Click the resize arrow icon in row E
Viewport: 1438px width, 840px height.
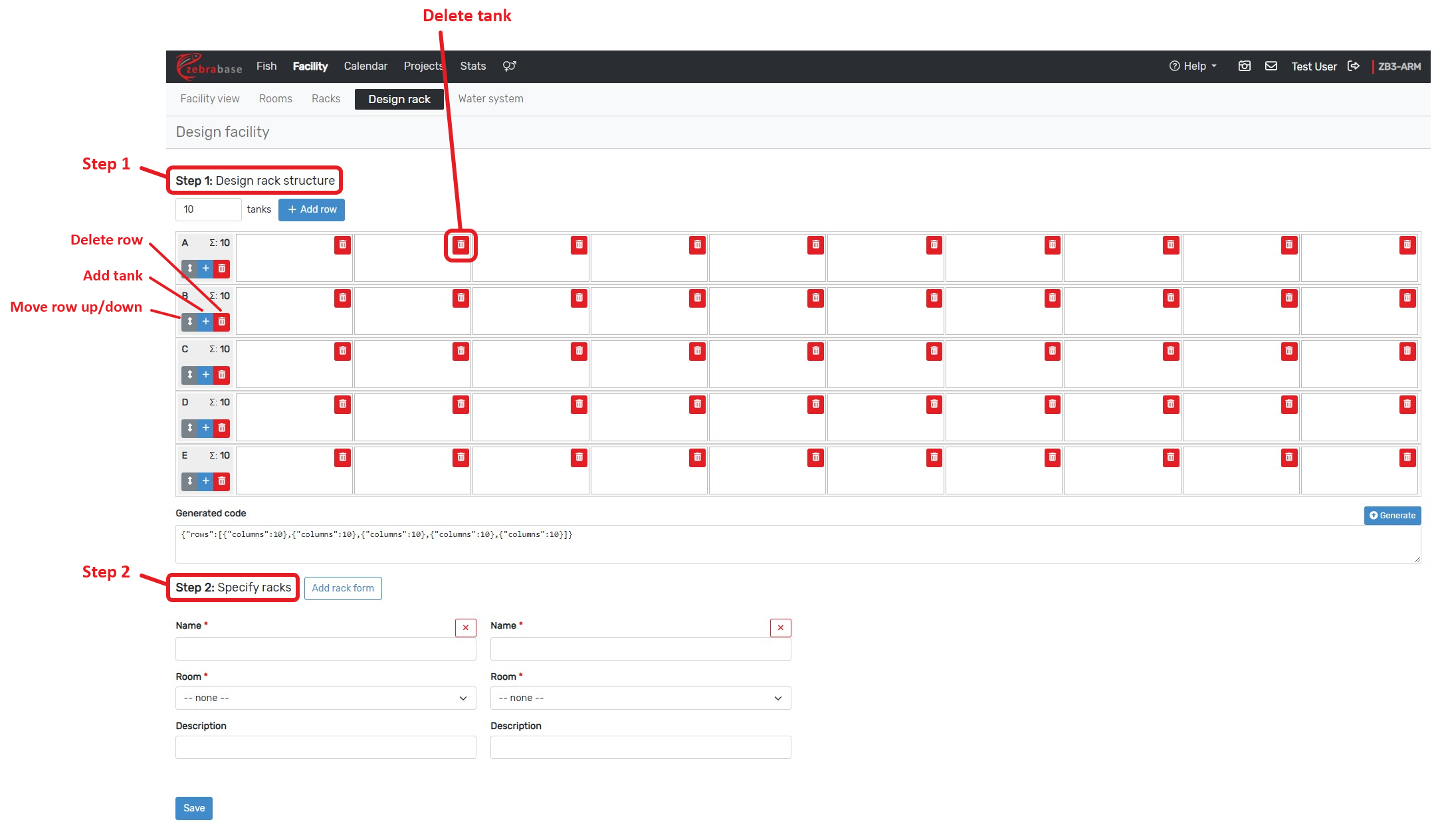tap(189, 481)
